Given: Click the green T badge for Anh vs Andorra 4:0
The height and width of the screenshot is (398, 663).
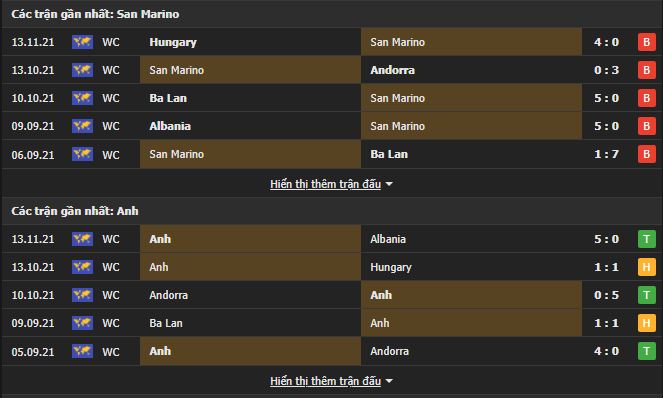Looking at the screenshot, I should [647, 351].
